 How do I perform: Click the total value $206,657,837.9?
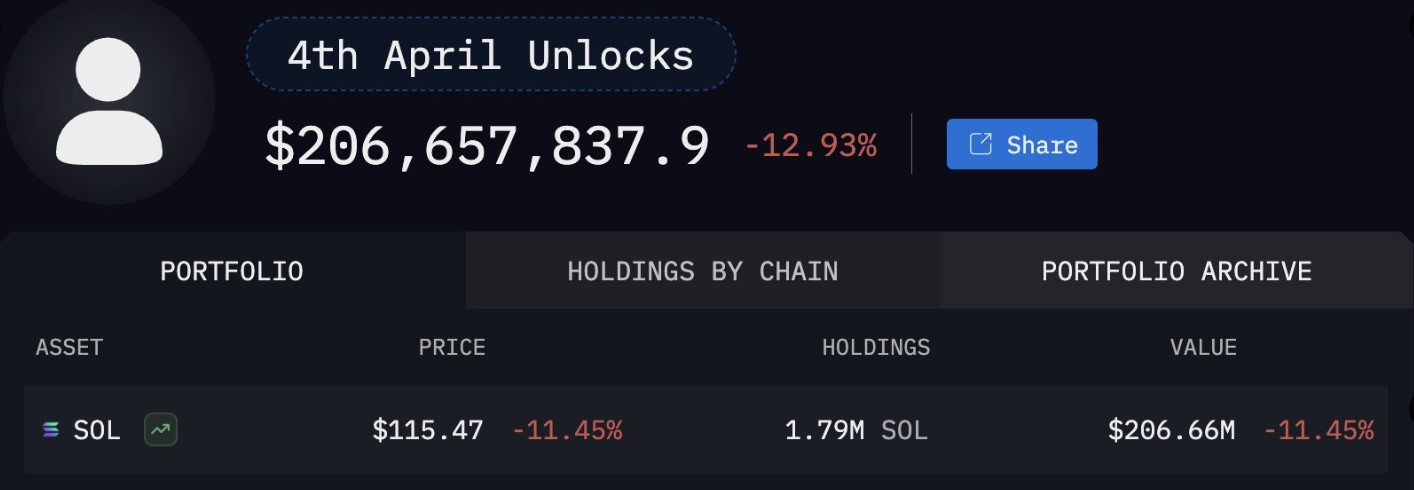487,146
